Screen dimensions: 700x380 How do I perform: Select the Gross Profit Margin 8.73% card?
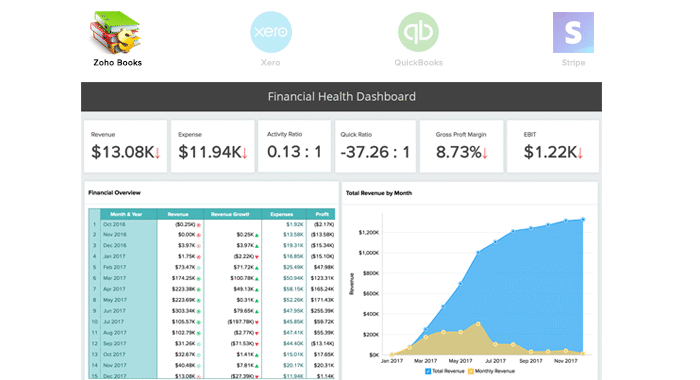click(x=462, y=146)
